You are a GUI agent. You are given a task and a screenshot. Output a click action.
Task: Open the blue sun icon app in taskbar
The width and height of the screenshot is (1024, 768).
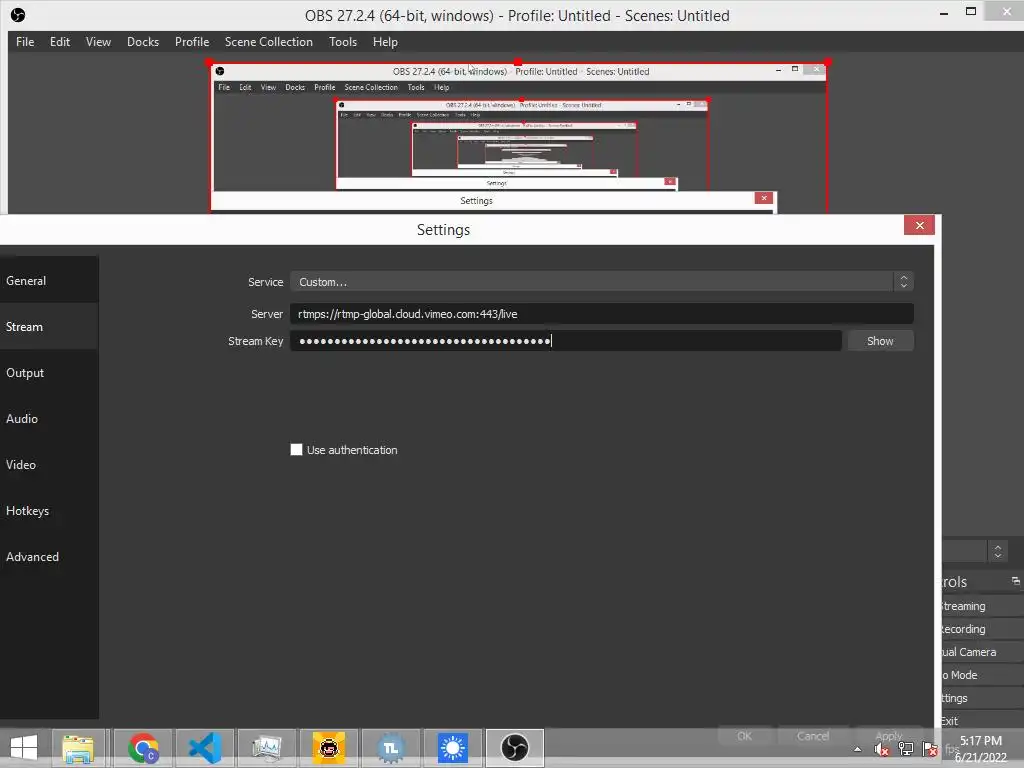[x=453, y=748]
